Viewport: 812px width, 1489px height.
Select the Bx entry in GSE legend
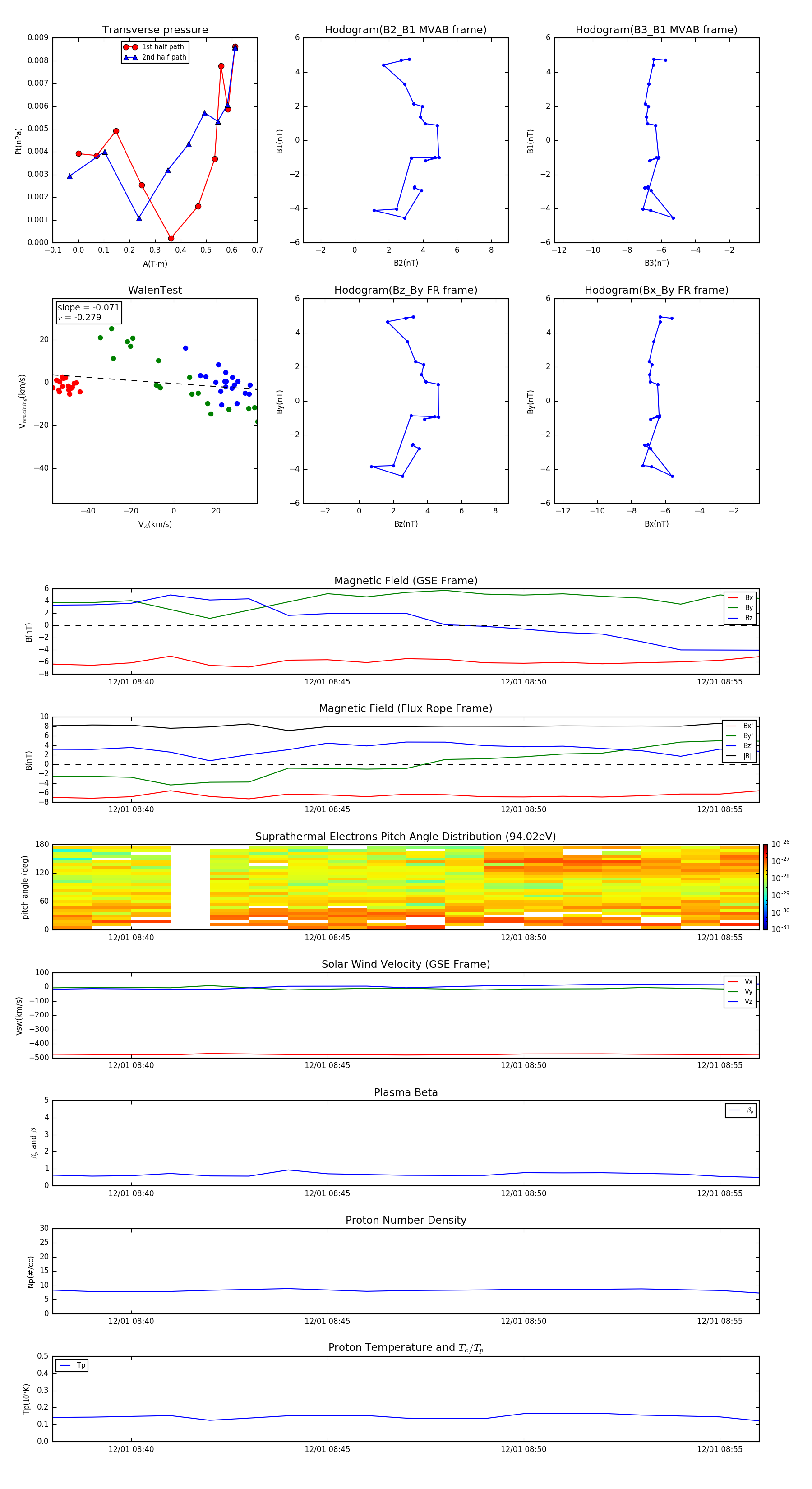[x=740, y=598]
